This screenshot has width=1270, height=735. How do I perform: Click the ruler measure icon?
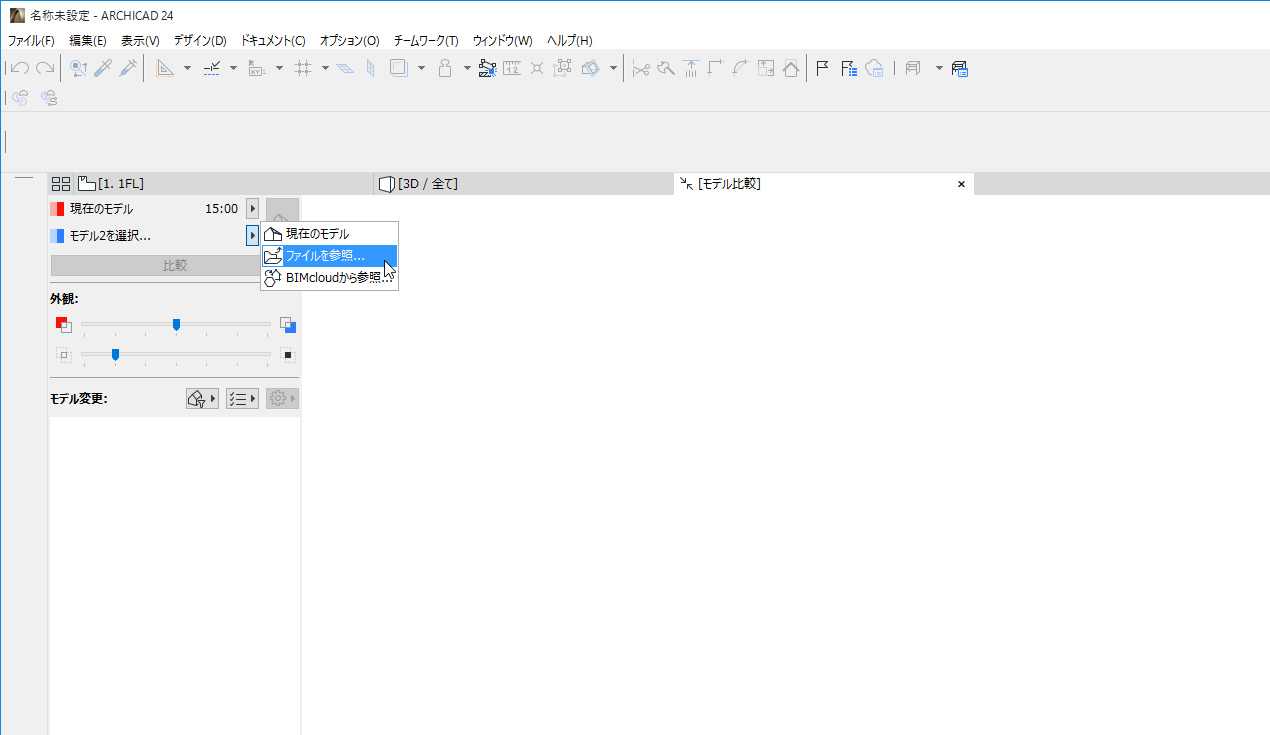(512, 68)
